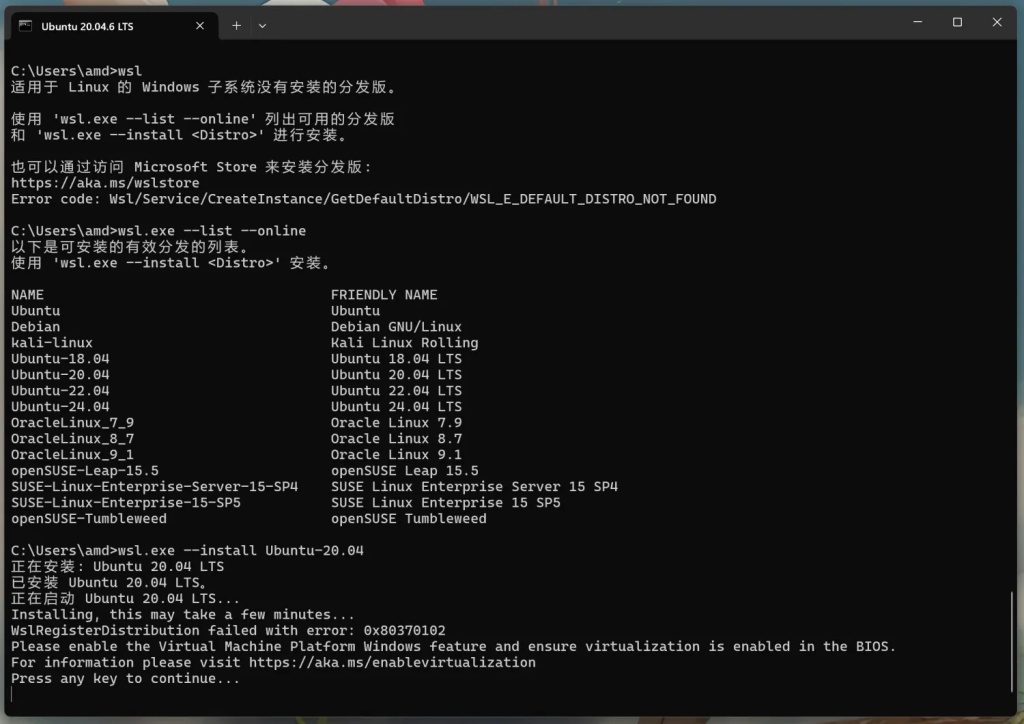The image size is (1024, 724).
Task: Click 'SUSE Linux Enterprise Server 15 SP4' friendly name
Action: [x=474, y=487]
